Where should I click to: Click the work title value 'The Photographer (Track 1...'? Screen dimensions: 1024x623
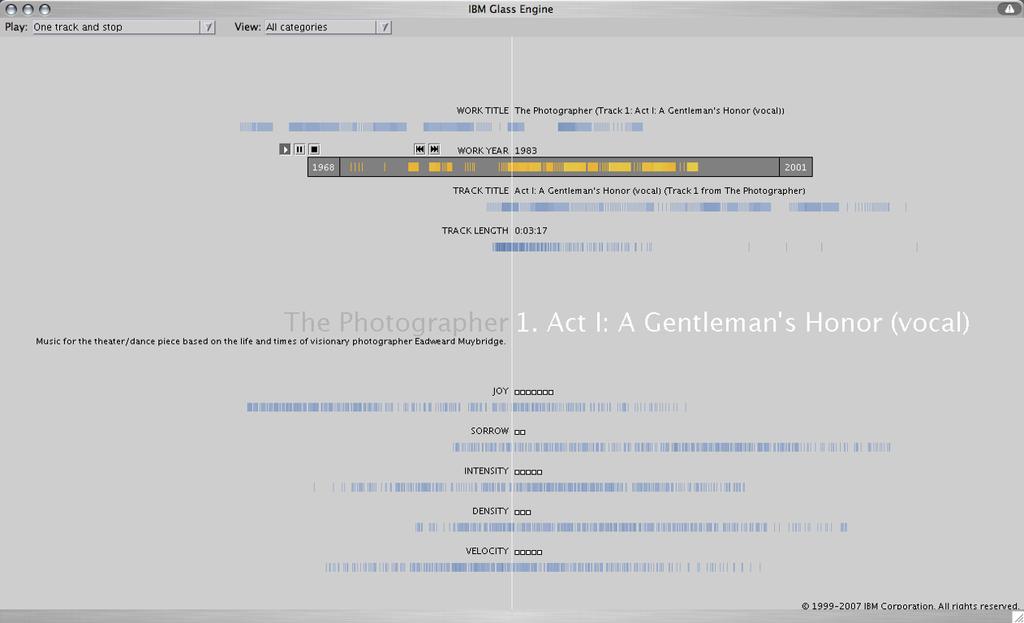(650, 111)
